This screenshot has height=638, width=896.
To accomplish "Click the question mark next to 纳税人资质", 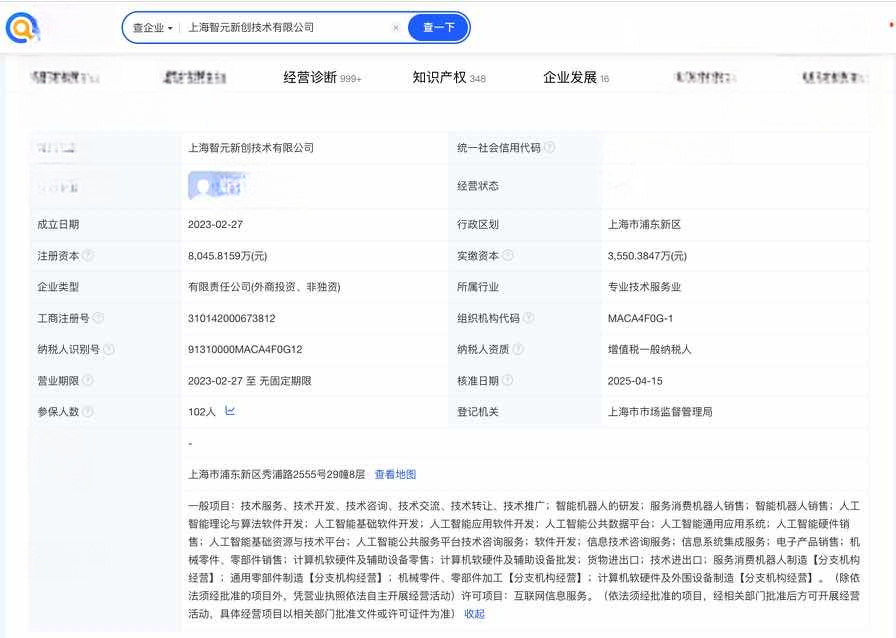I will [x=518, y=349].
